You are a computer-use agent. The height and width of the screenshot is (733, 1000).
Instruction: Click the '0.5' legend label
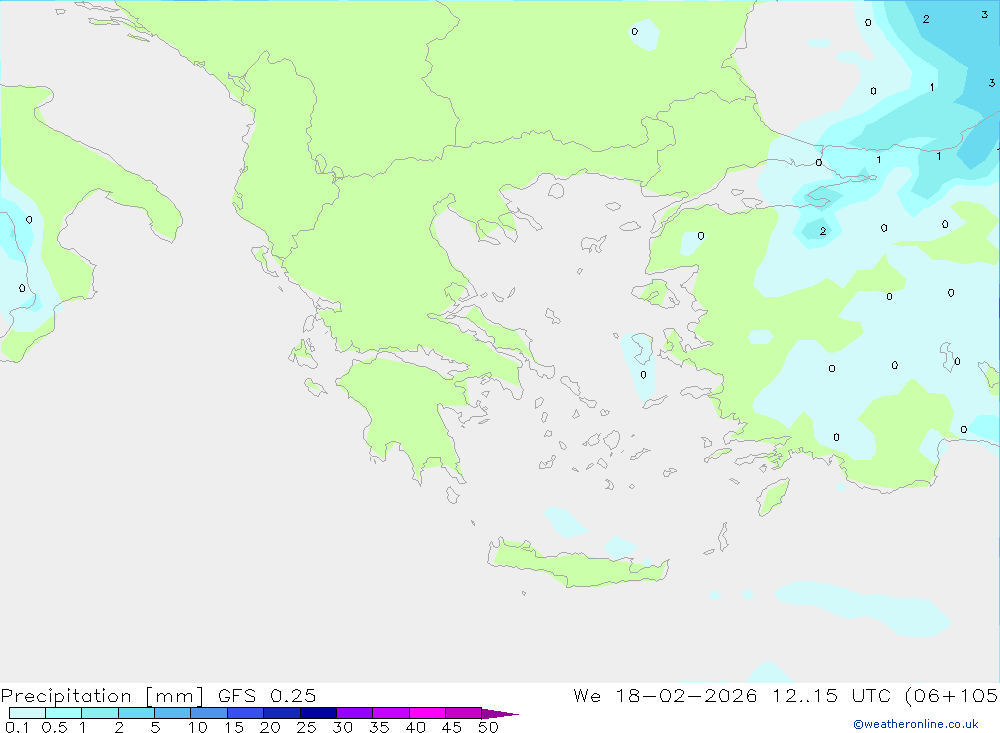pos(54,727)
